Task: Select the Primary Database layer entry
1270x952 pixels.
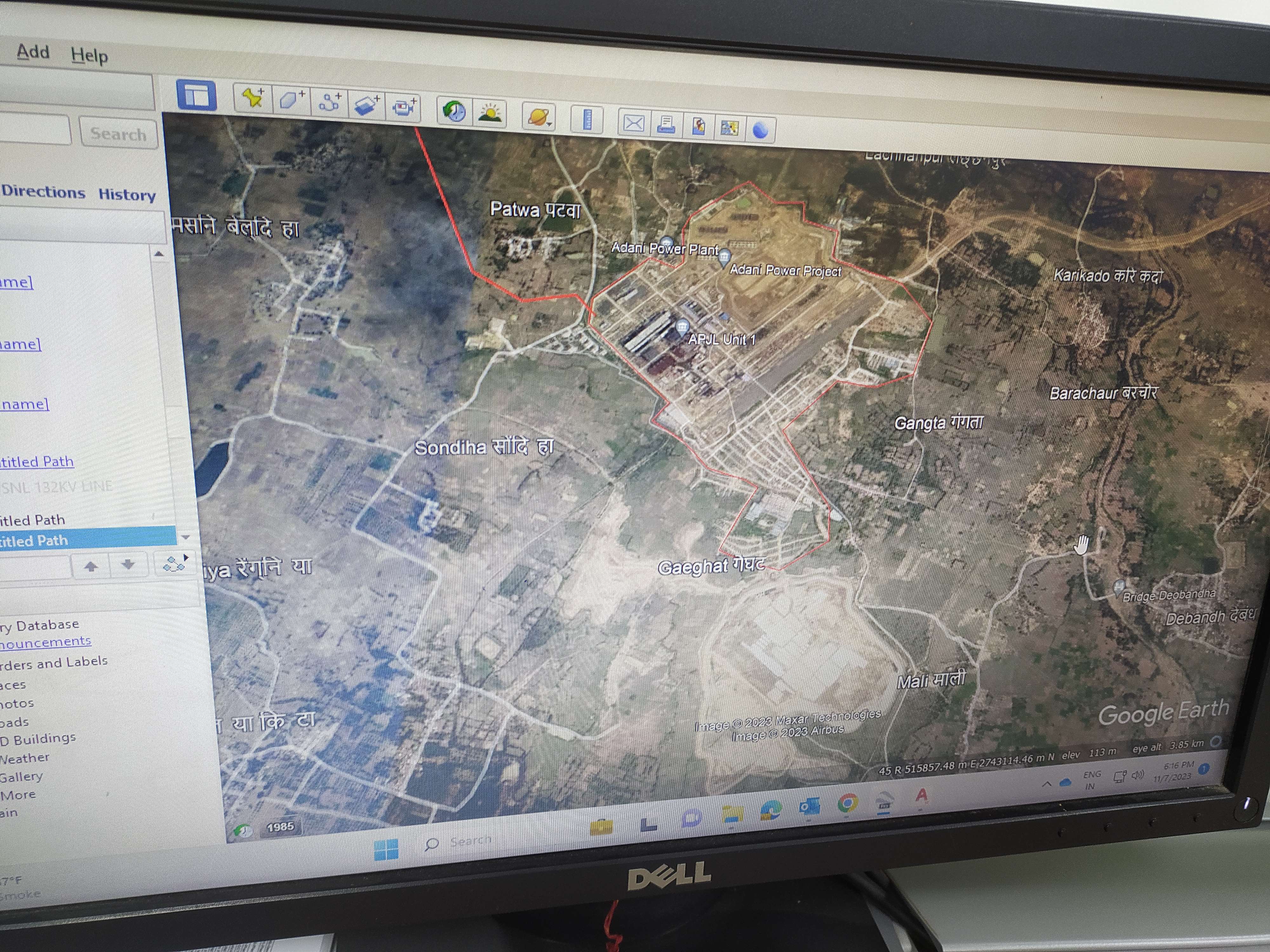Action: (39, 625)
